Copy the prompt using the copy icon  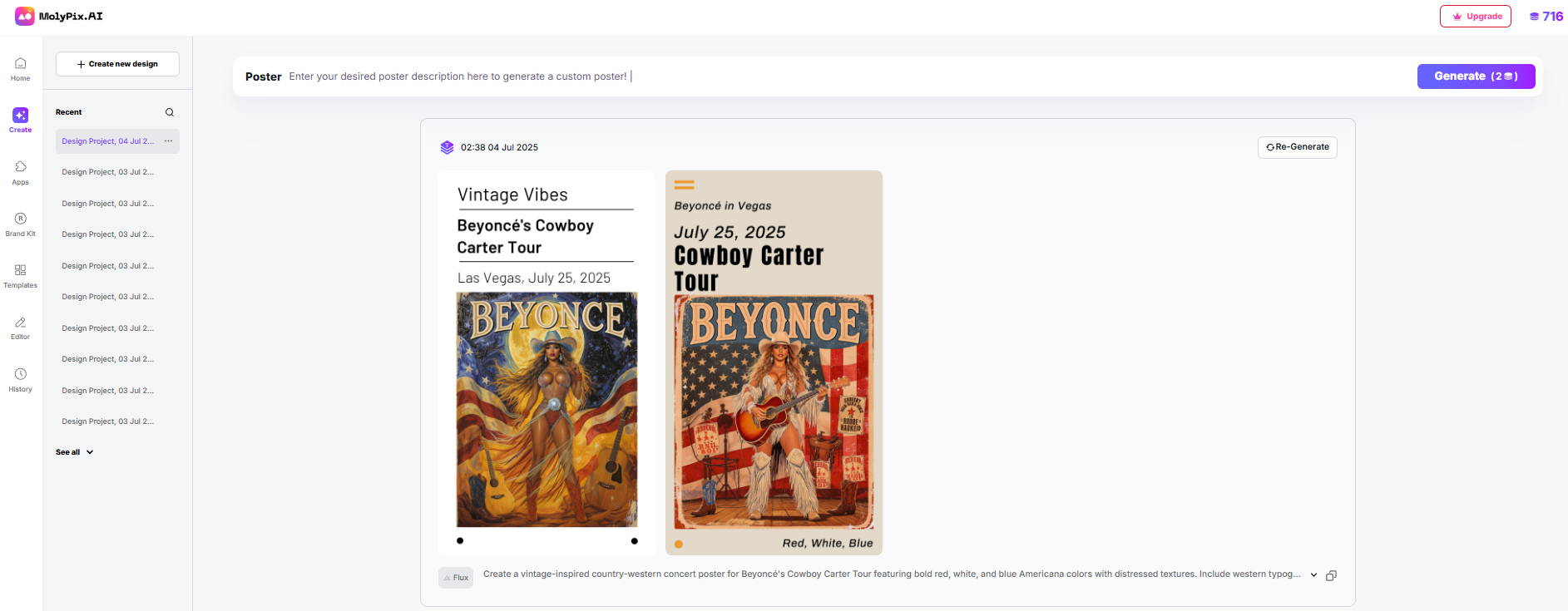point(1331,575)
